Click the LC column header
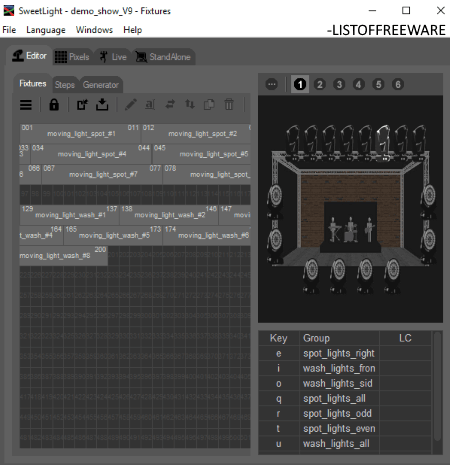Image resolution: width=450 pixels, height=465 pixels. coord(405,338)
